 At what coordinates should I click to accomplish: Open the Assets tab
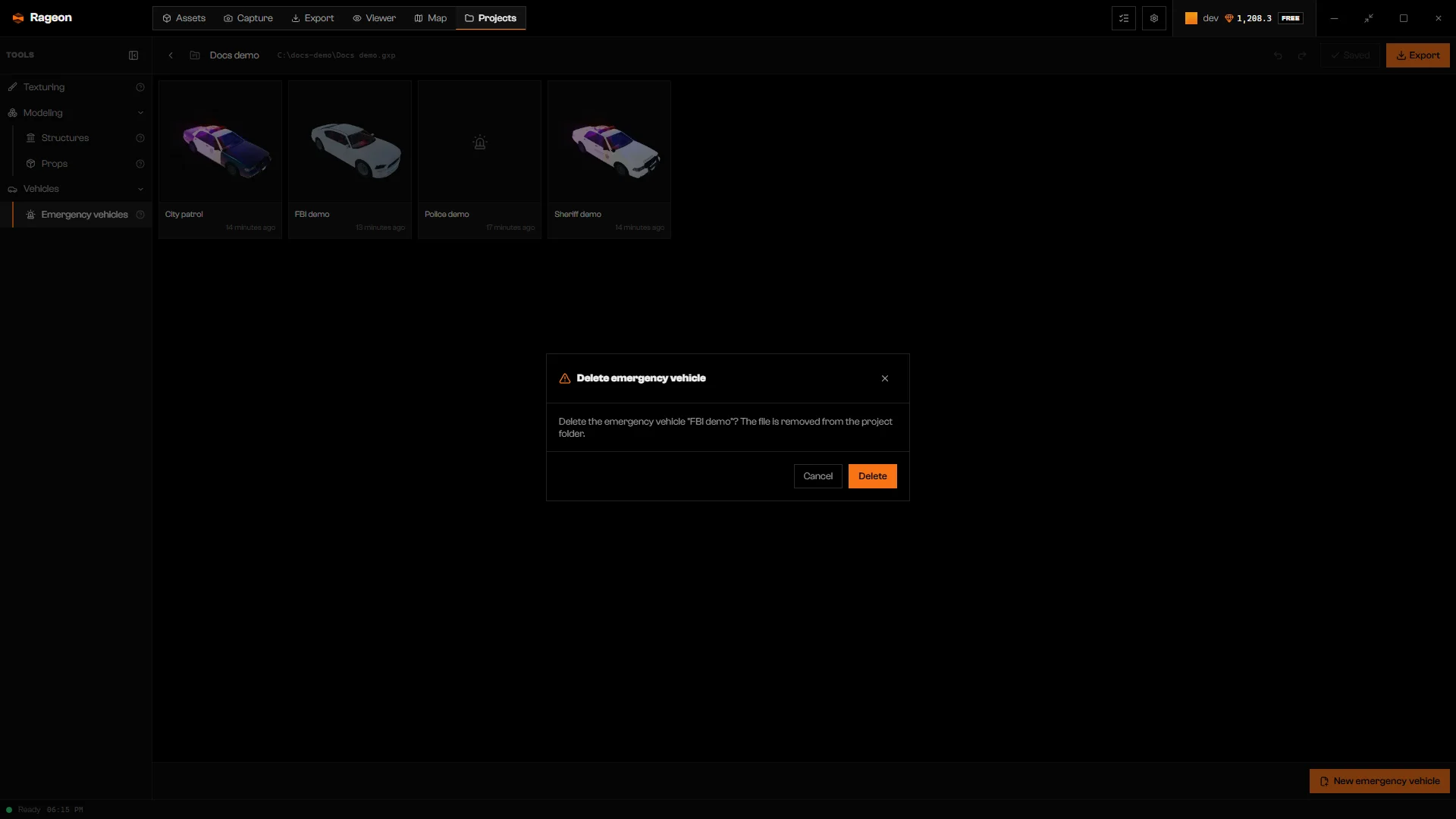coord(184,18)
